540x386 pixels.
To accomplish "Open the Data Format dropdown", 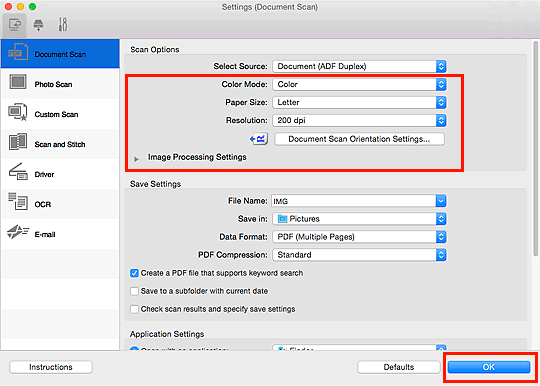I will coord(359,237).
